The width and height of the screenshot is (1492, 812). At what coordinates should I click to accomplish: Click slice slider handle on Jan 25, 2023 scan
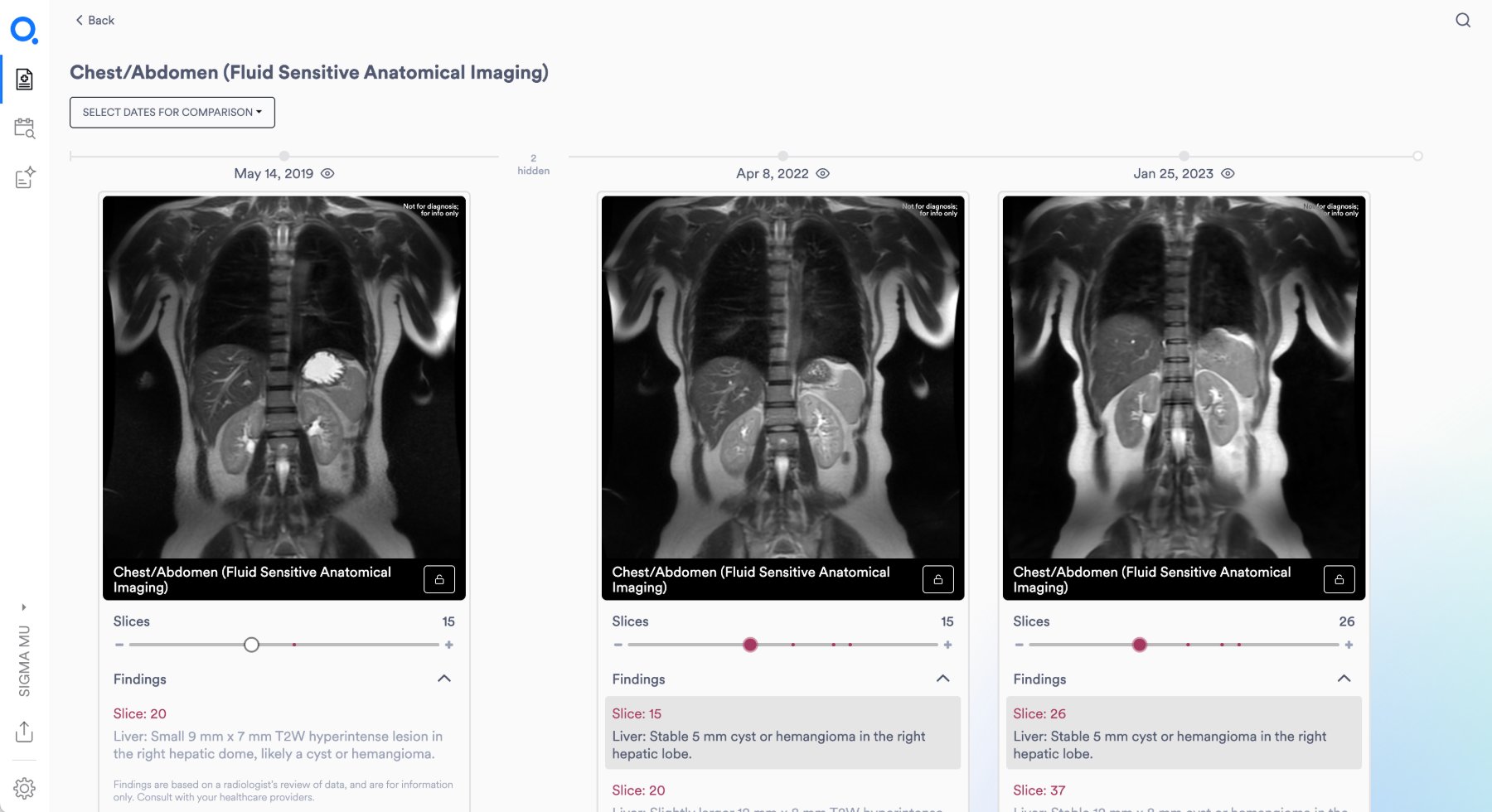[1140, 645]
